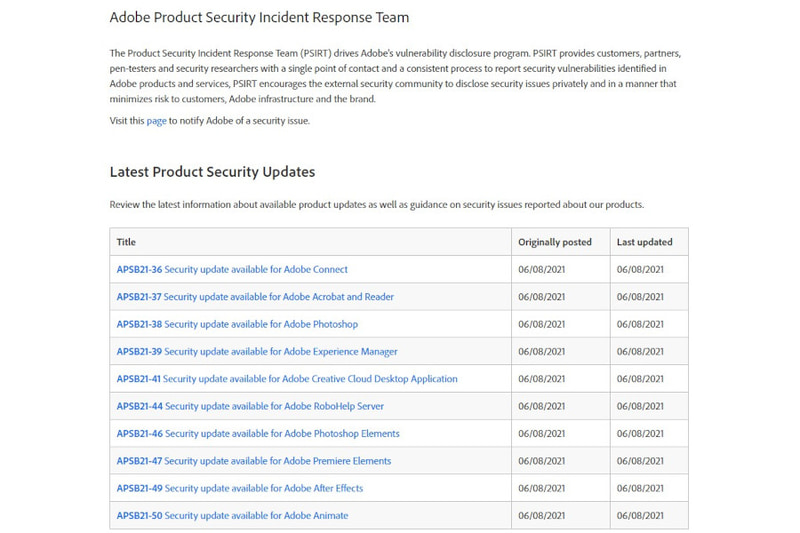Click the 'Adobe Product Security Incident Response Team' heading
The width and height of the screenshot is (800, 533).
click(x=259, y=17)
